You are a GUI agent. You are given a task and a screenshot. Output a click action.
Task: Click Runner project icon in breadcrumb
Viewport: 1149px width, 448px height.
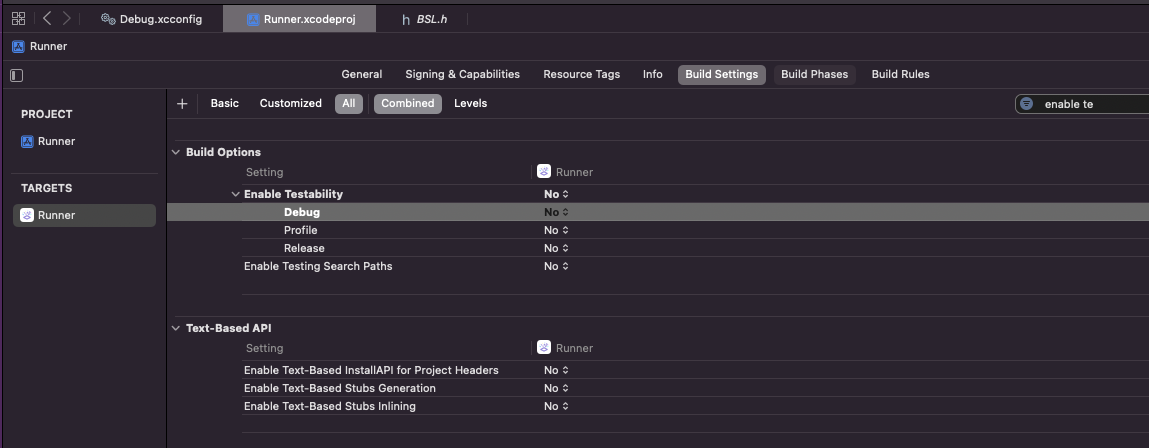(x=18, y=46)
